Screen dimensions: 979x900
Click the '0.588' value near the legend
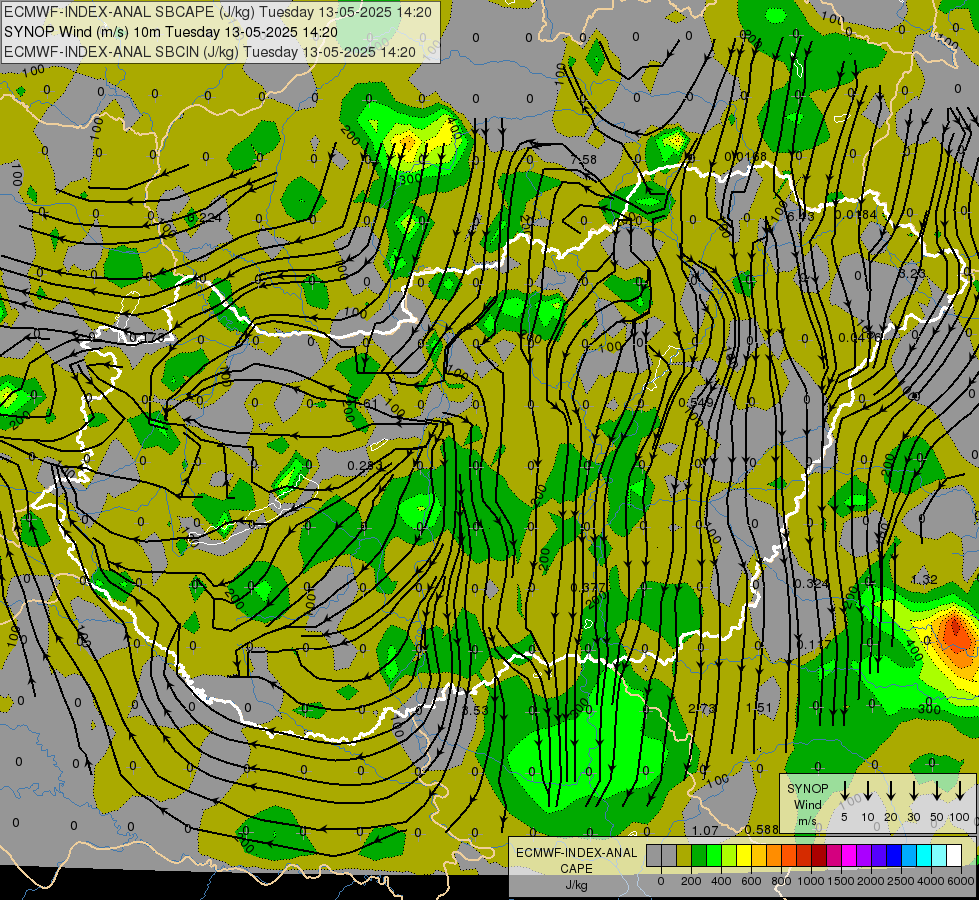[x=762, y=829]
